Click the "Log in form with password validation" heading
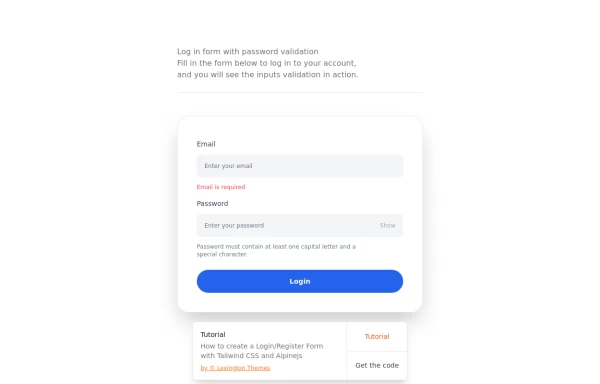 coord(248,52)
